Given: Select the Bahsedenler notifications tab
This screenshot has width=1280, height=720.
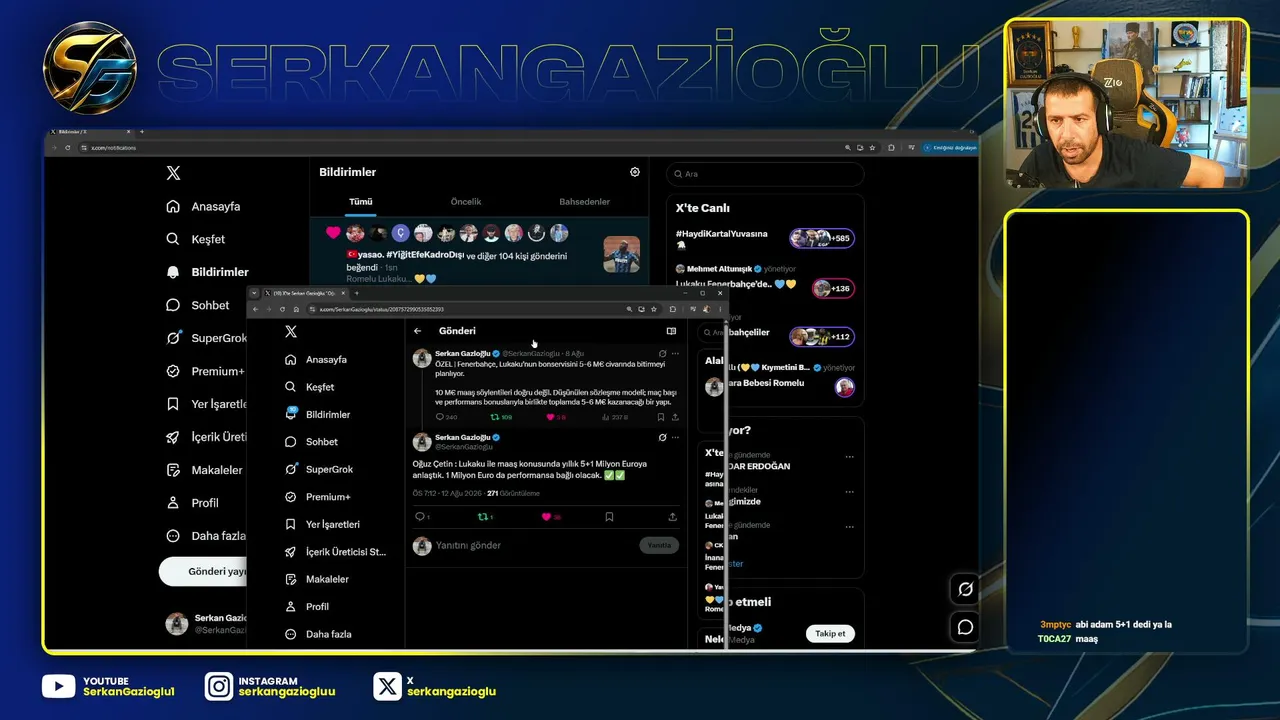Looking at the screenshot, I should coord(584,202).
